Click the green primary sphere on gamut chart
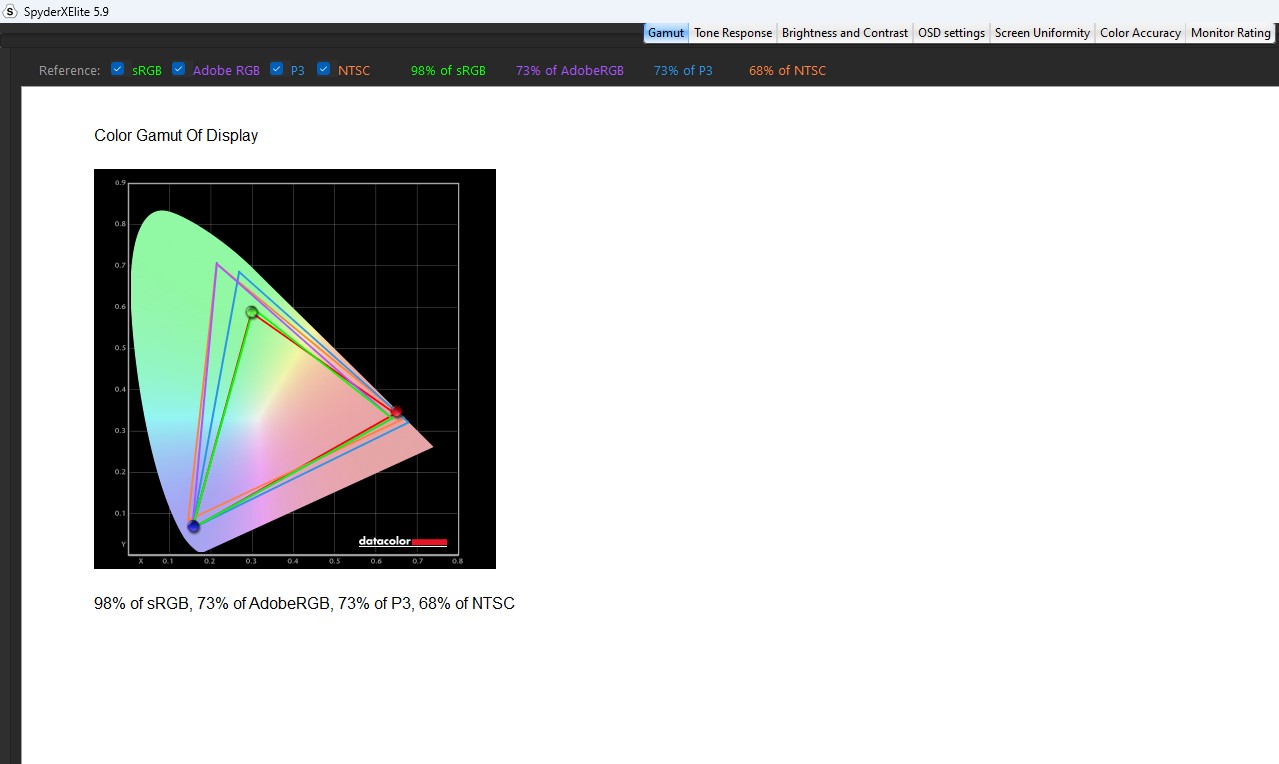1279x764 pixels. tap(252, 312)
